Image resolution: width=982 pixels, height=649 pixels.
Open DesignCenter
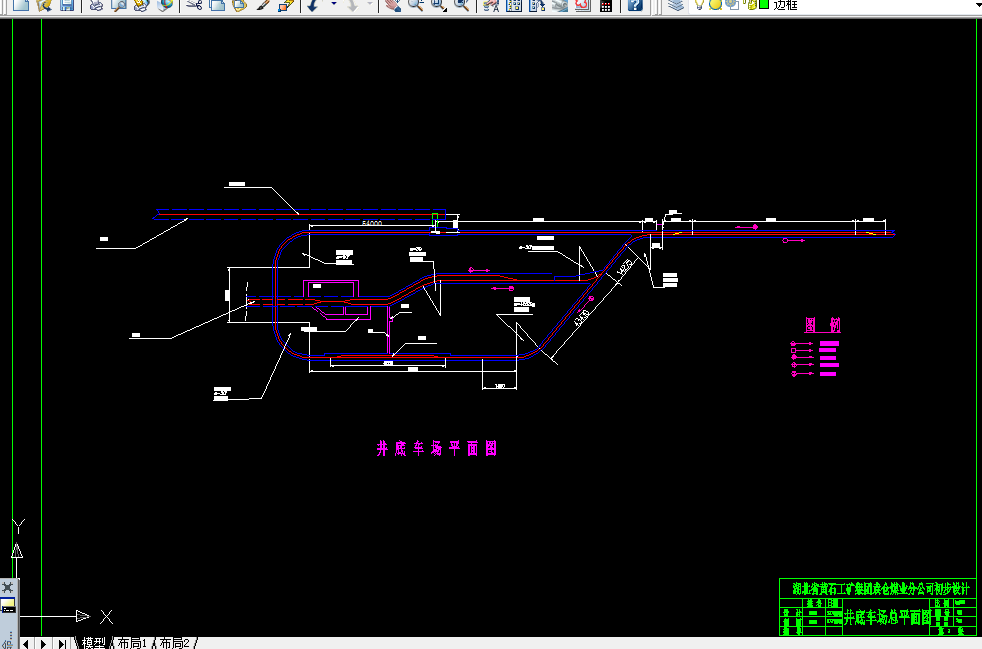514,5
